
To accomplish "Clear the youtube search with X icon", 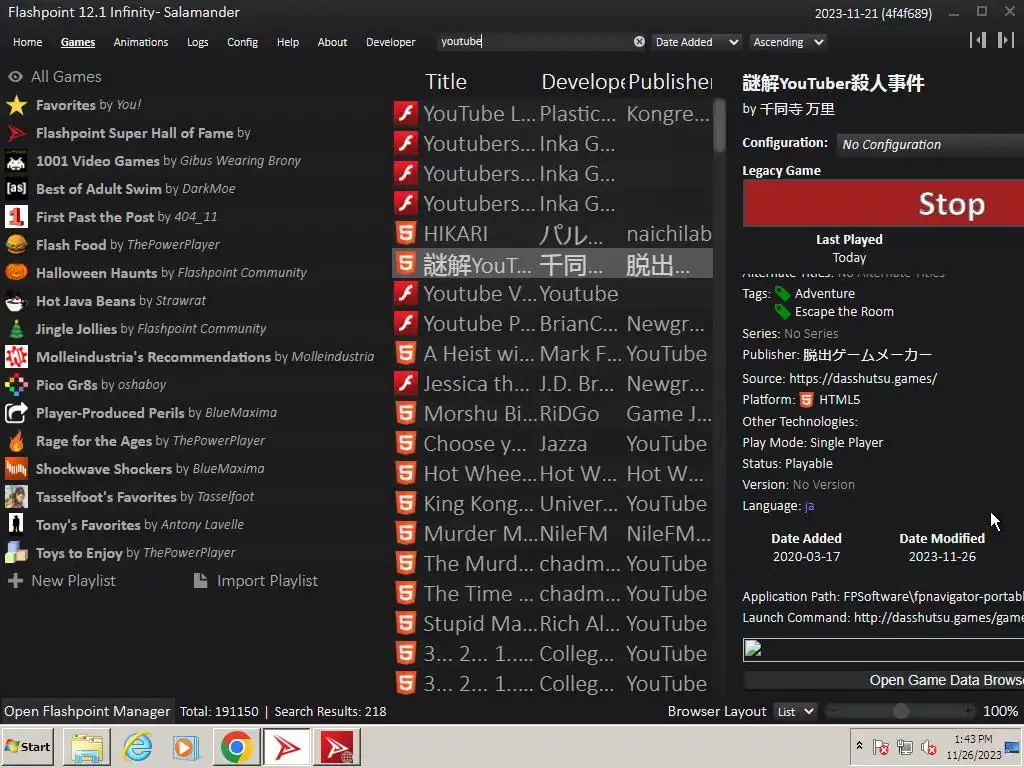I will (639, 42).
